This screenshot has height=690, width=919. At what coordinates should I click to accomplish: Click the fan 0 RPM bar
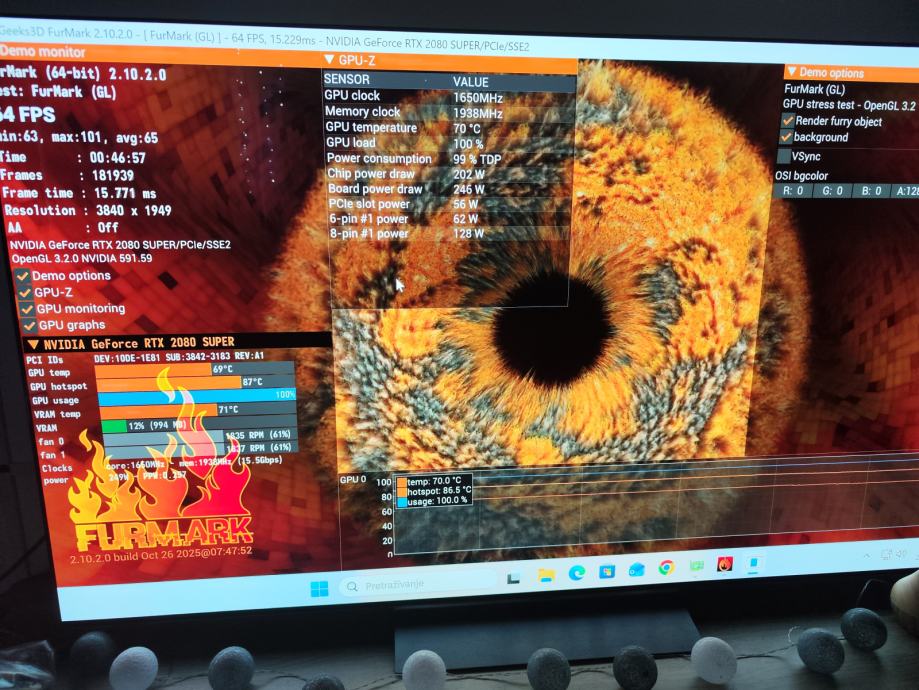(201, 437)
